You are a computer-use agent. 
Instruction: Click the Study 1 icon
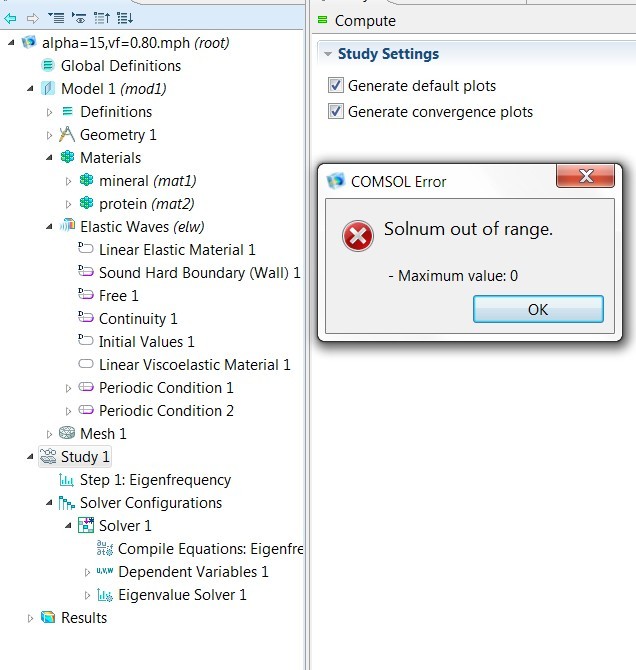pyautogui.click(x=48, y=456)
